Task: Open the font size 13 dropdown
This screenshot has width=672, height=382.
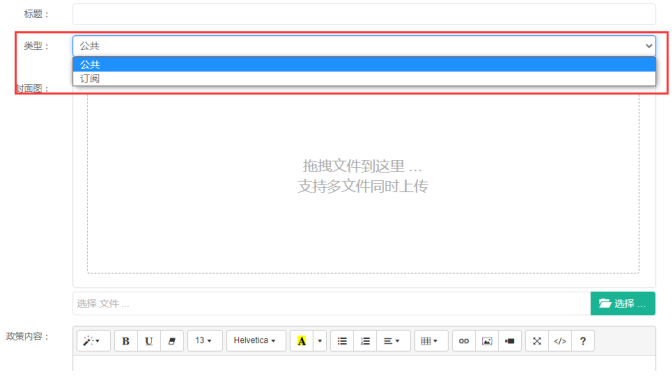Action: 204,341
